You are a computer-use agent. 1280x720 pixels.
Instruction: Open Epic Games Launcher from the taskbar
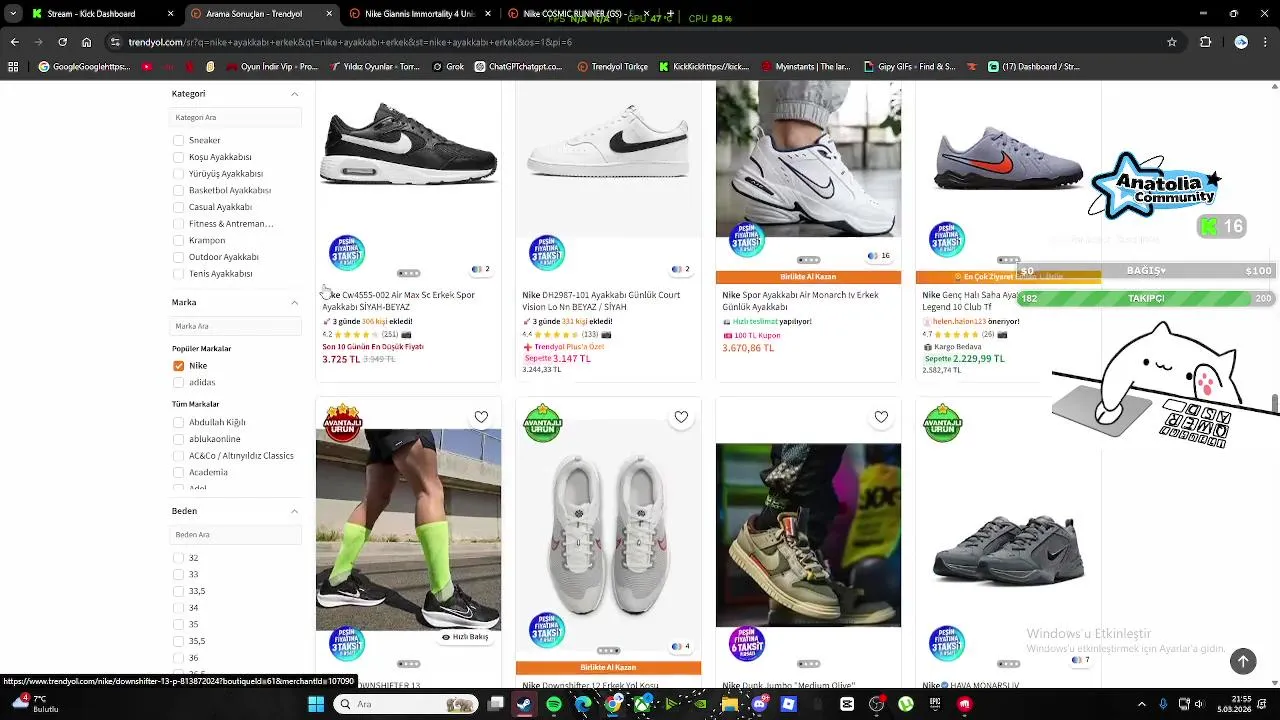tap(935, 704)
